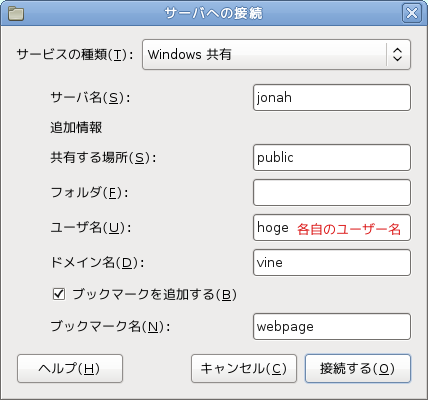The width and height of the screenshot is (428, 400).
Task: Click the folder icon in the title bar
Action: tap(16, 14)
